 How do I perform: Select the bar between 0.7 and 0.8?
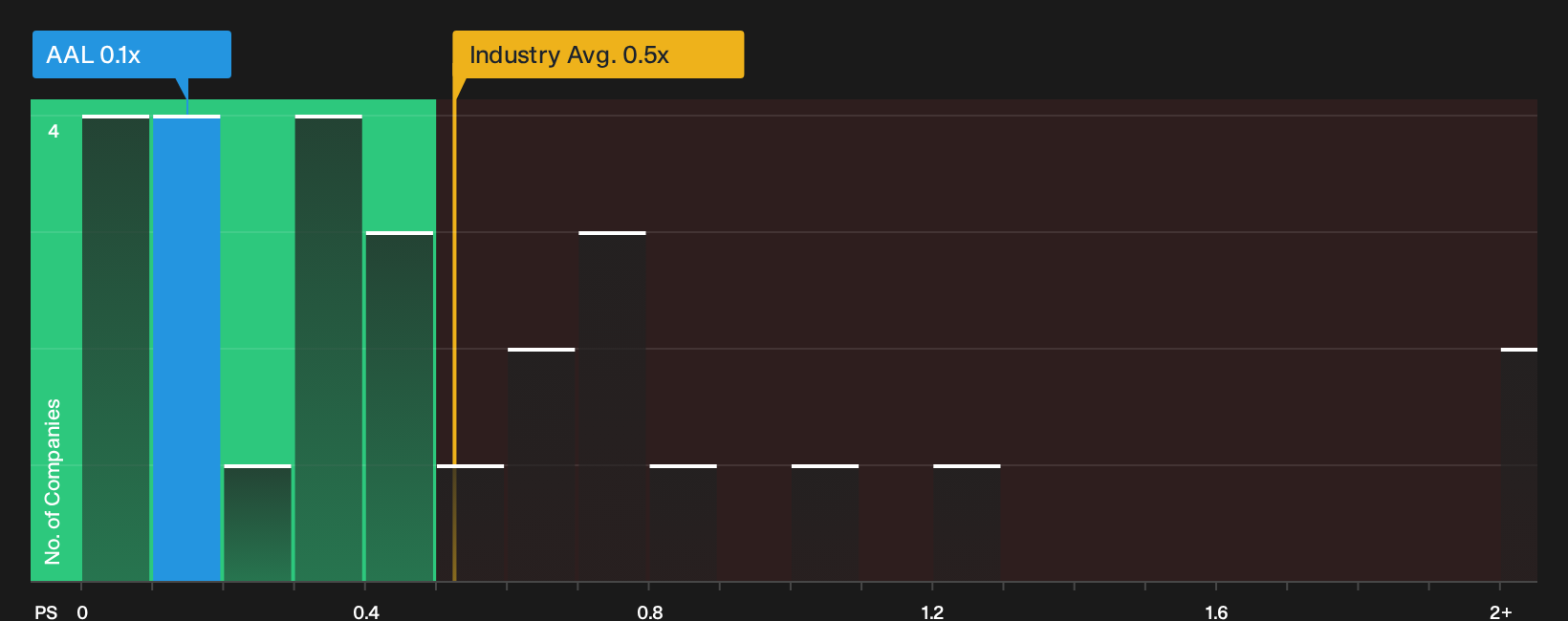pyautogui.click(x=612, y=407)
